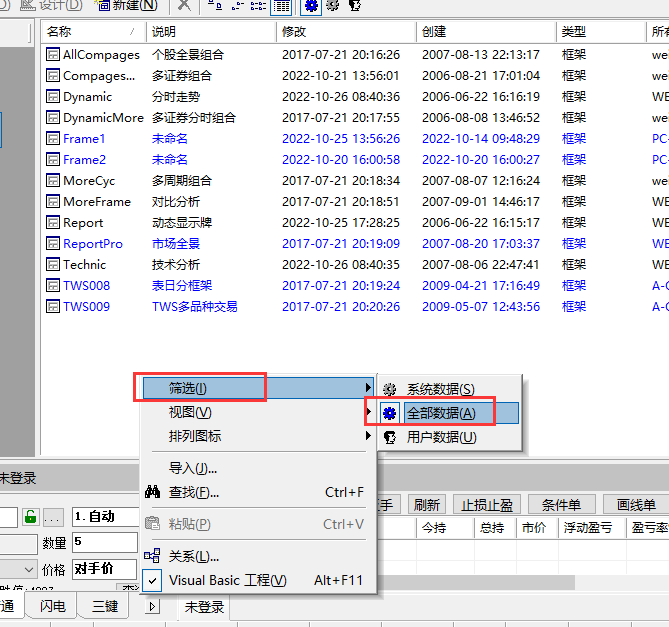The height and width of the screenshot is (627, 669).
Task: Click gear icon beside 系统数据(S)
Action: point(389,389)
